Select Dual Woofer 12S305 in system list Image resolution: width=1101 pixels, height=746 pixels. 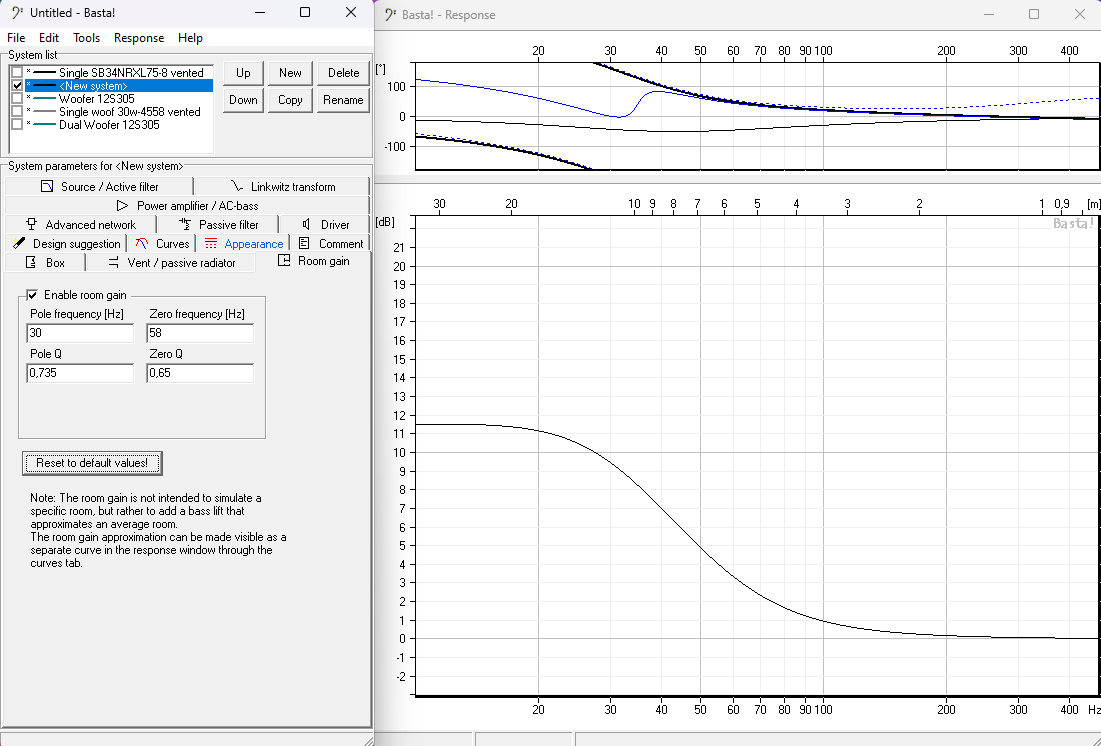(x=108, y=125)
